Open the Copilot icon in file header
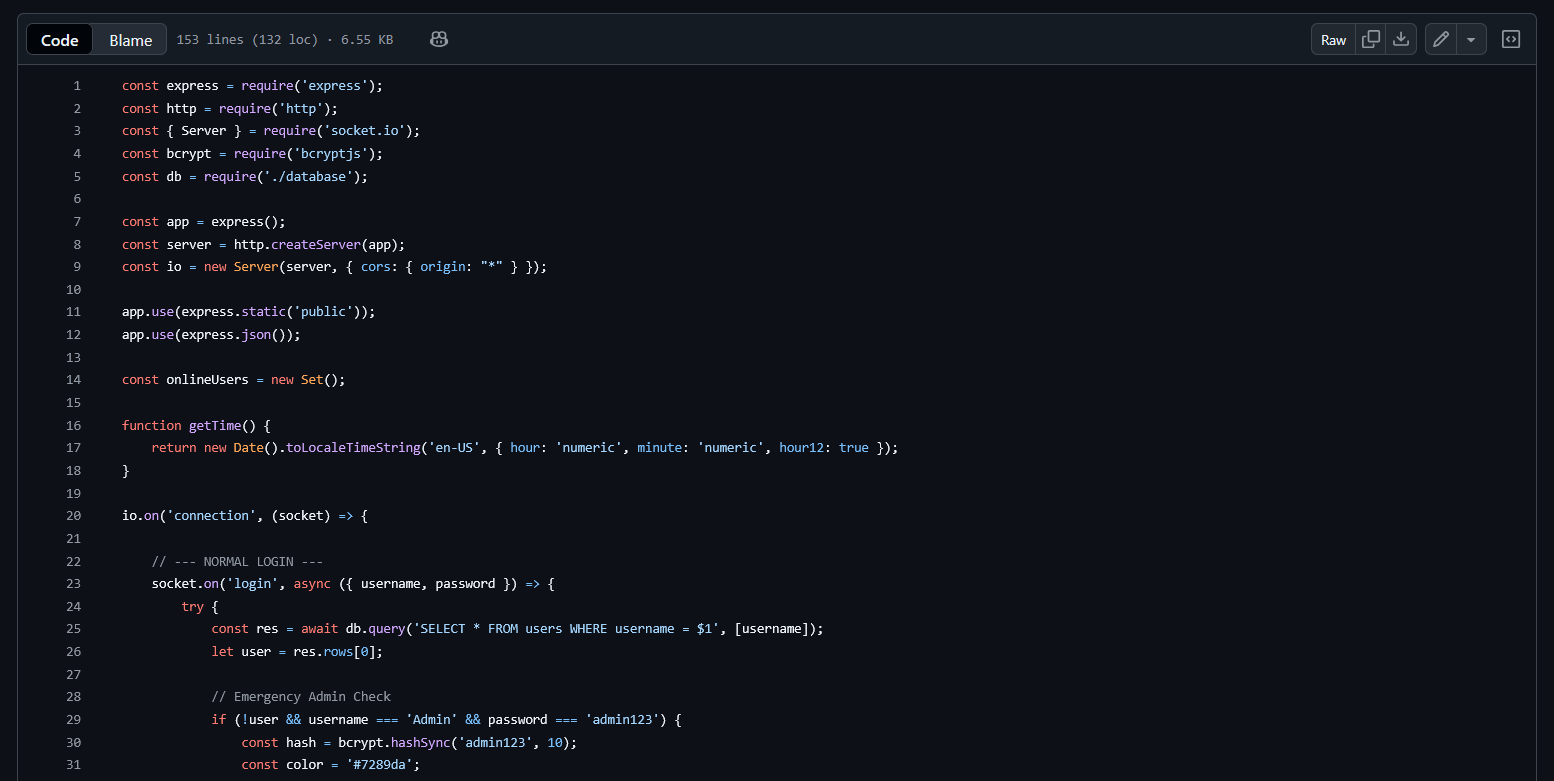This screenshot has width=1554, height=781. click(x=438, y=39)
